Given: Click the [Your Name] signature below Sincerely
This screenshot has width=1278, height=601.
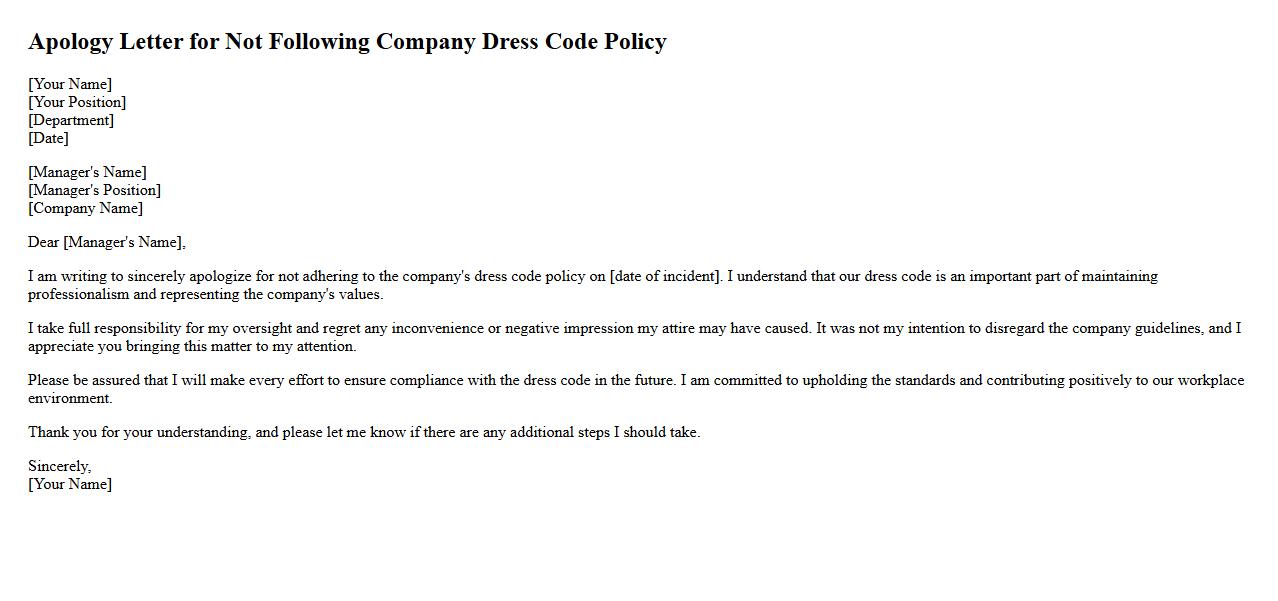Looking at the screenshot, I should (70, 484).
